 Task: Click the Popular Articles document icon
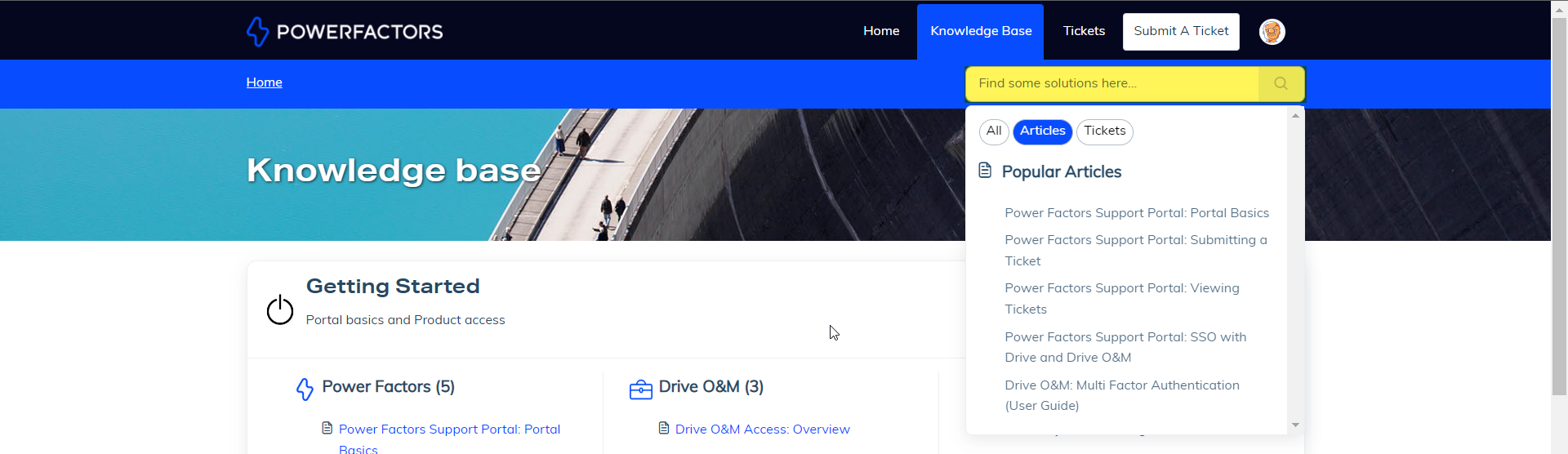point(985,171)
